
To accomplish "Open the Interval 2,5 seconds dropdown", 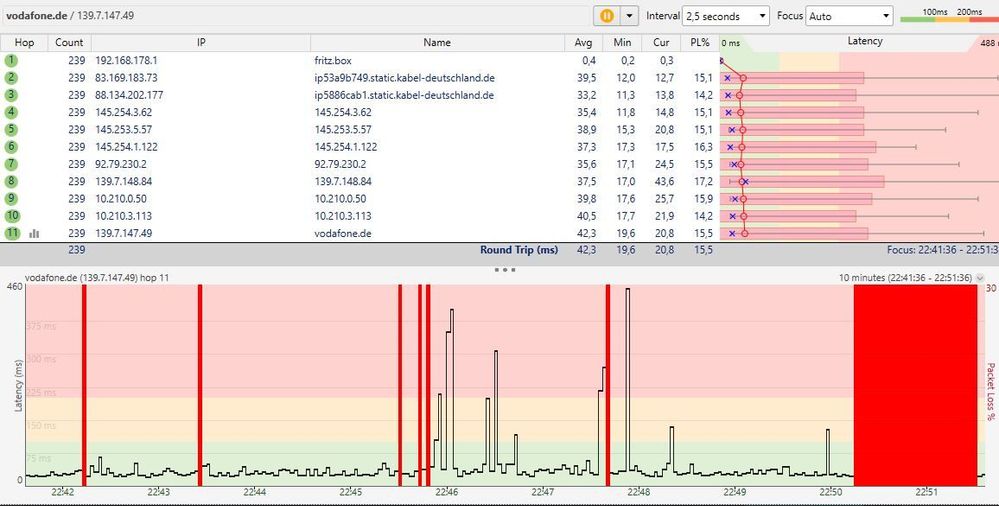I will 726,16.
